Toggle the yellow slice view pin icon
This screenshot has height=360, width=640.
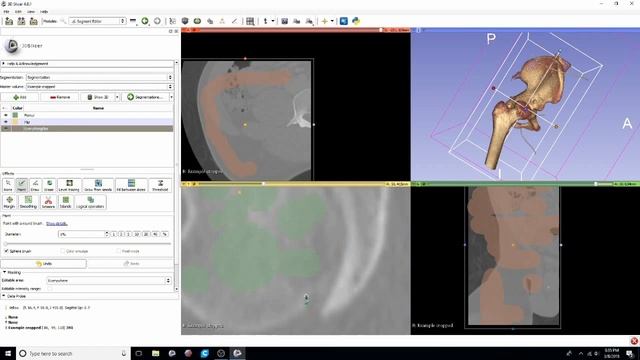coord(184,184)
